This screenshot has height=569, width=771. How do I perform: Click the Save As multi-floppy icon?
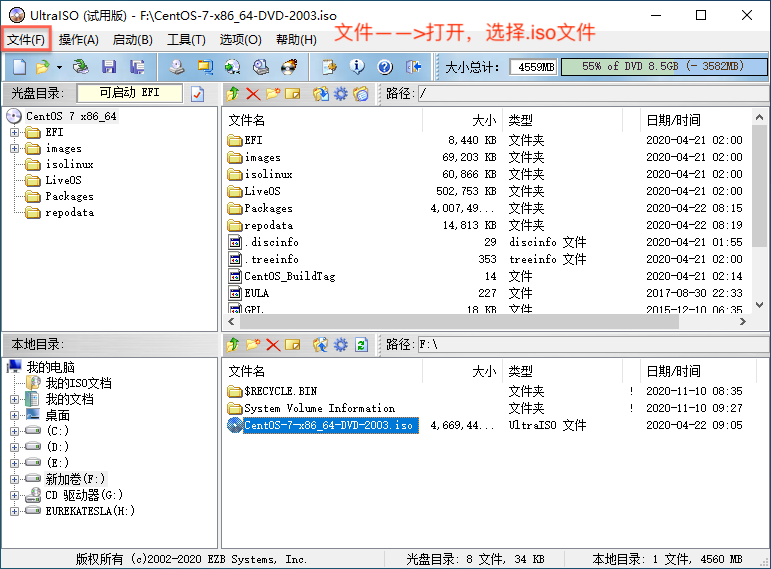[137, 66]
